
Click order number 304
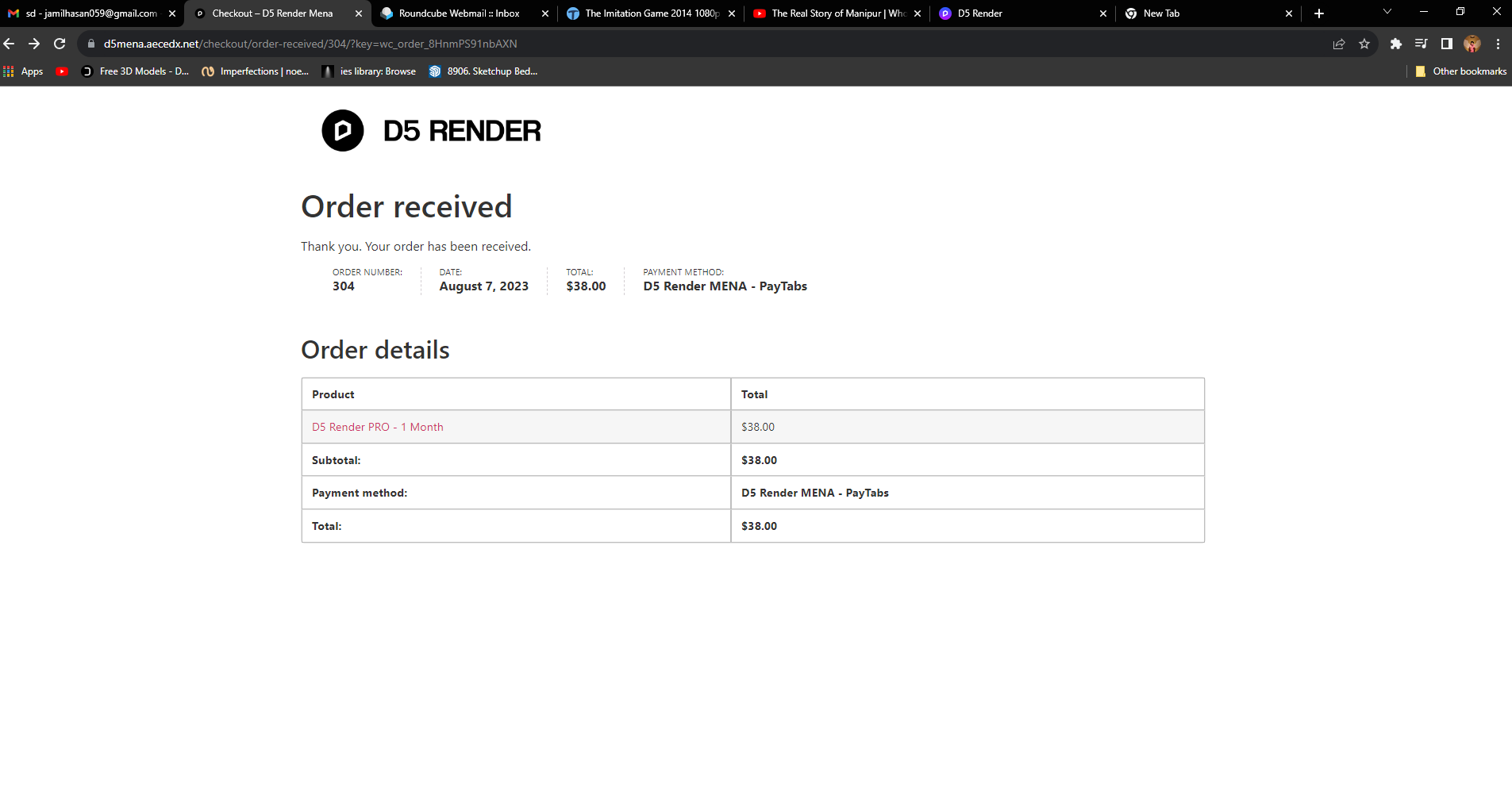coord(344,286)
